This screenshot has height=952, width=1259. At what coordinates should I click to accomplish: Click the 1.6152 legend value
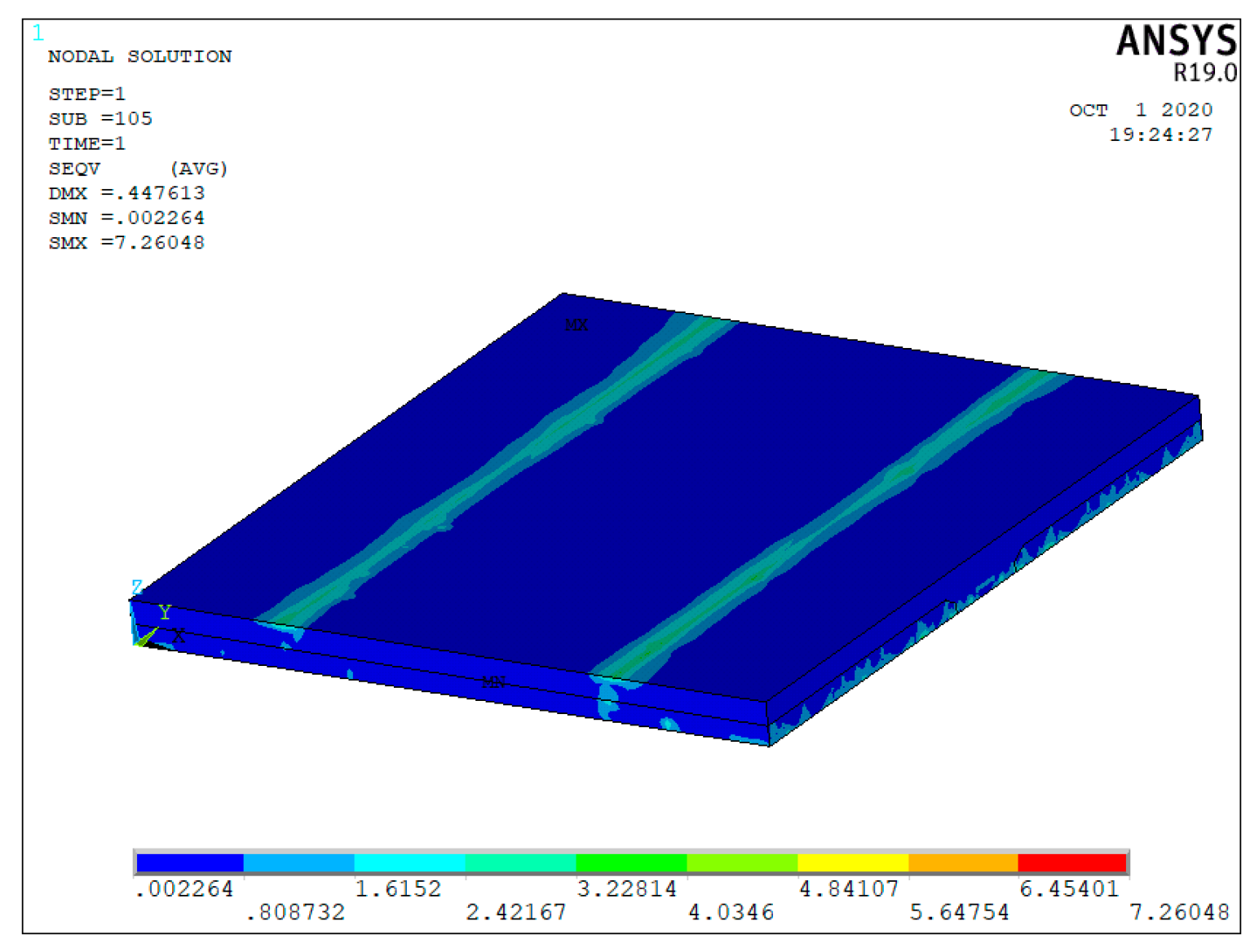click(x=399, y=888)
